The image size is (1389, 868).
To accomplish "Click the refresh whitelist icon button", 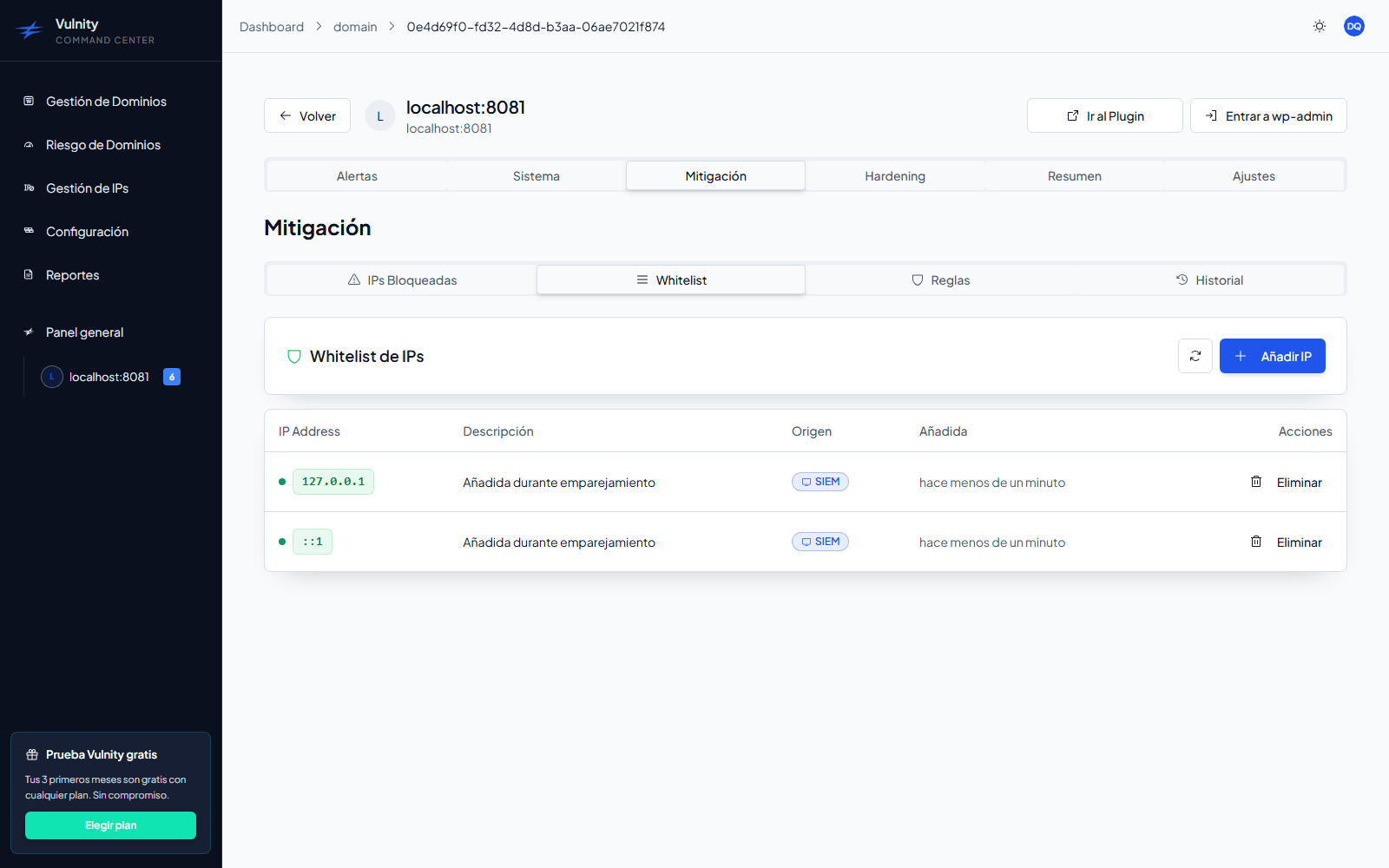I will point(1195,356).
